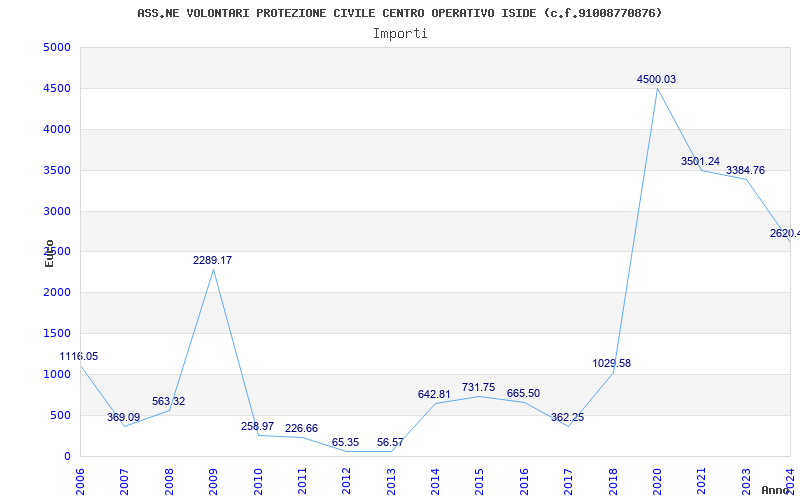800x500 pixels.
Task: Click the 2012 year axis label
Action: click(x=346, y=480)
